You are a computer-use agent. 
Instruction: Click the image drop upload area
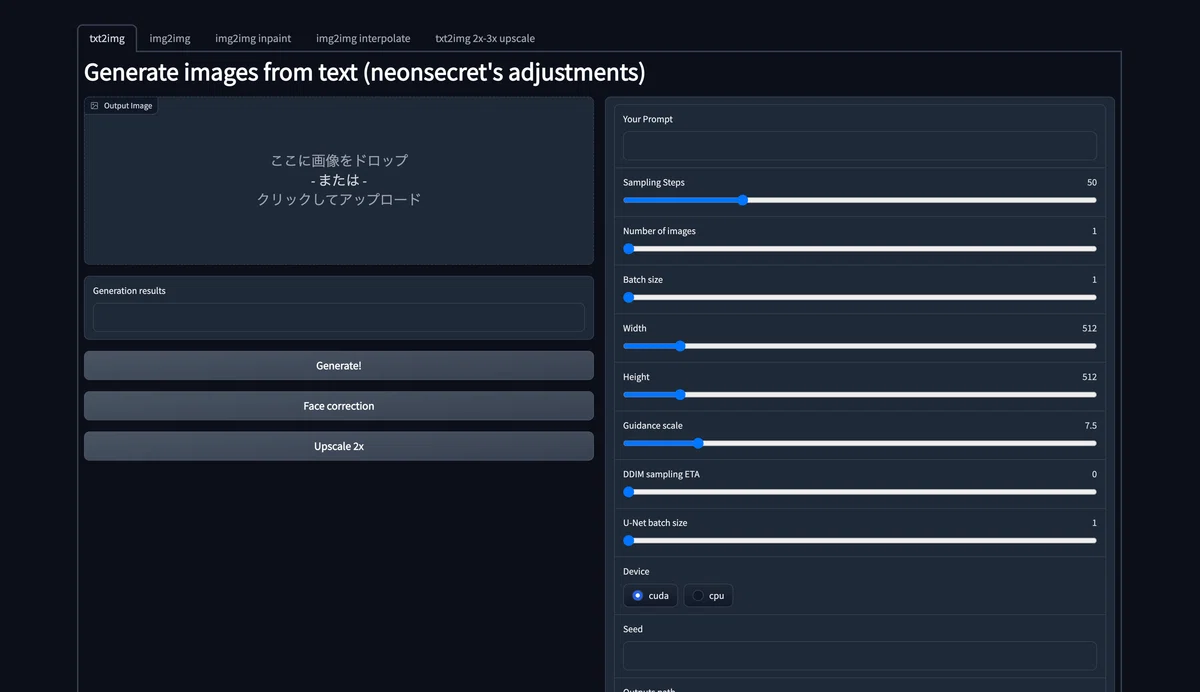(339, 180)
